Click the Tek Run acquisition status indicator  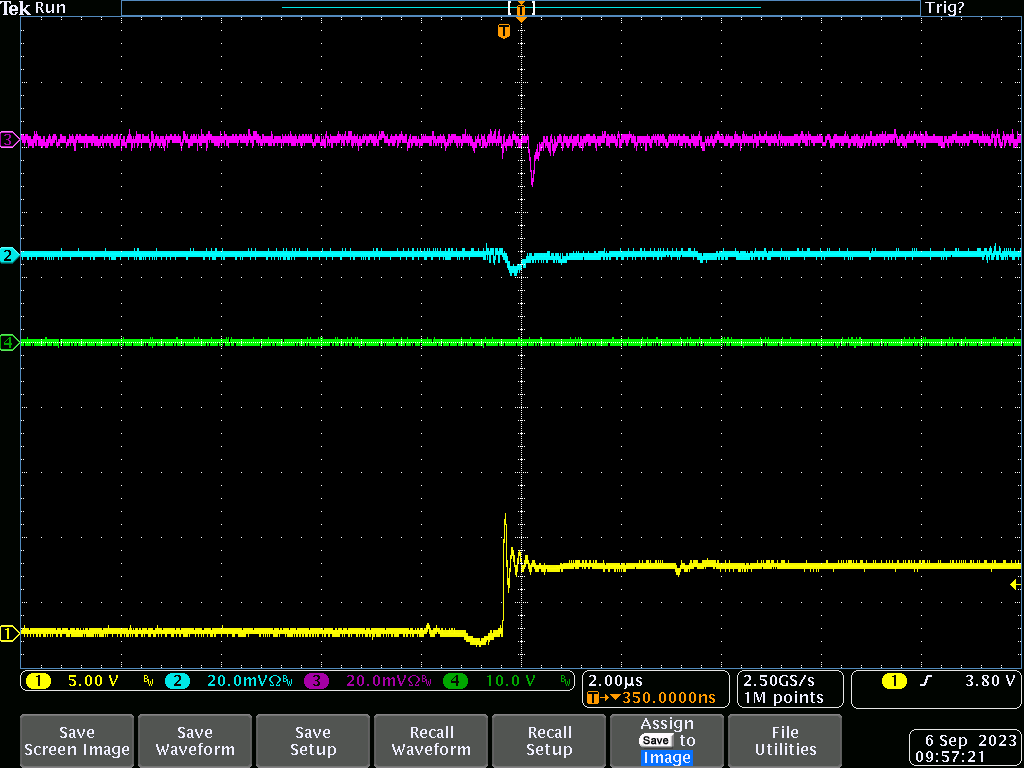click(x=34, y=8)
